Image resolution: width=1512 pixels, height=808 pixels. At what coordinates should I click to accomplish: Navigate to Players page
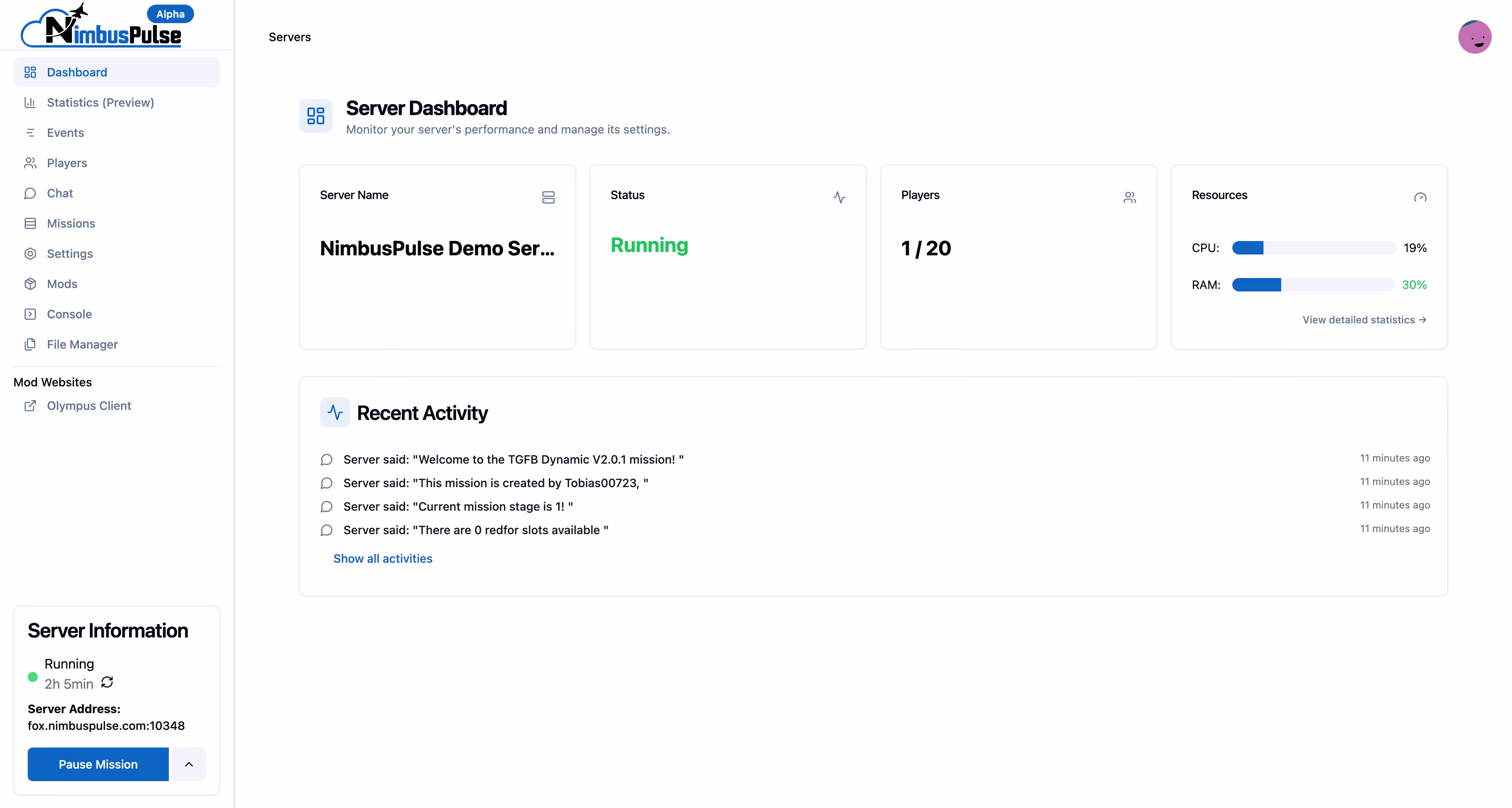(117, 163)
